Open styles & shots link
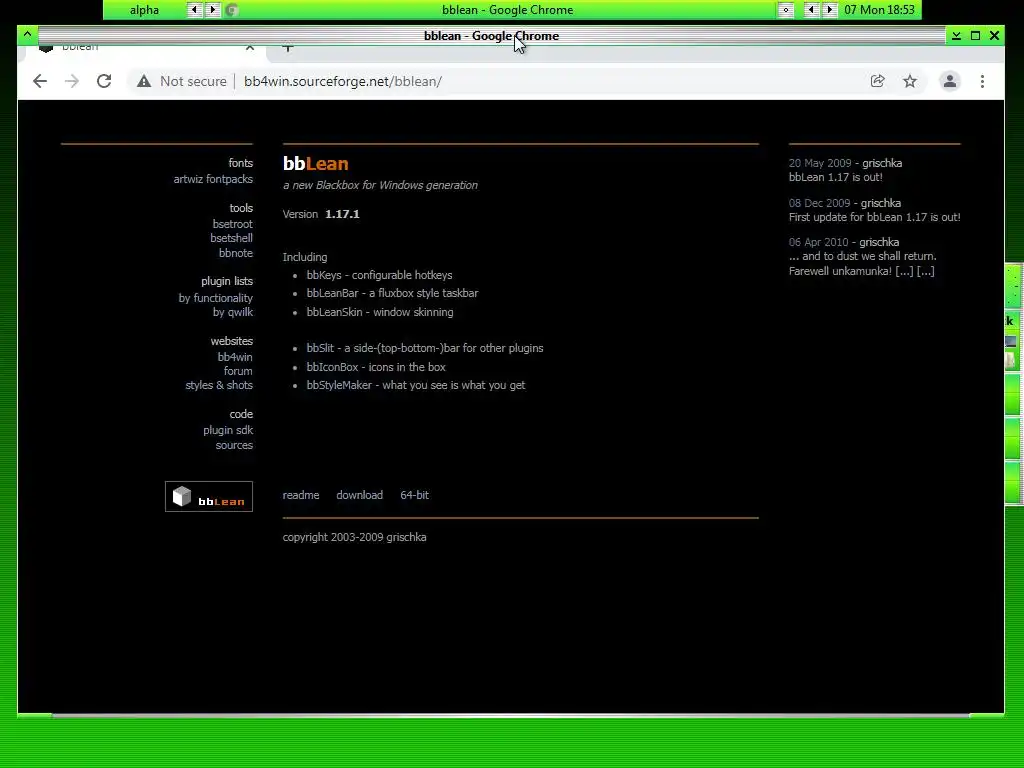The image size is (1024, 768). tap(219, 385)
